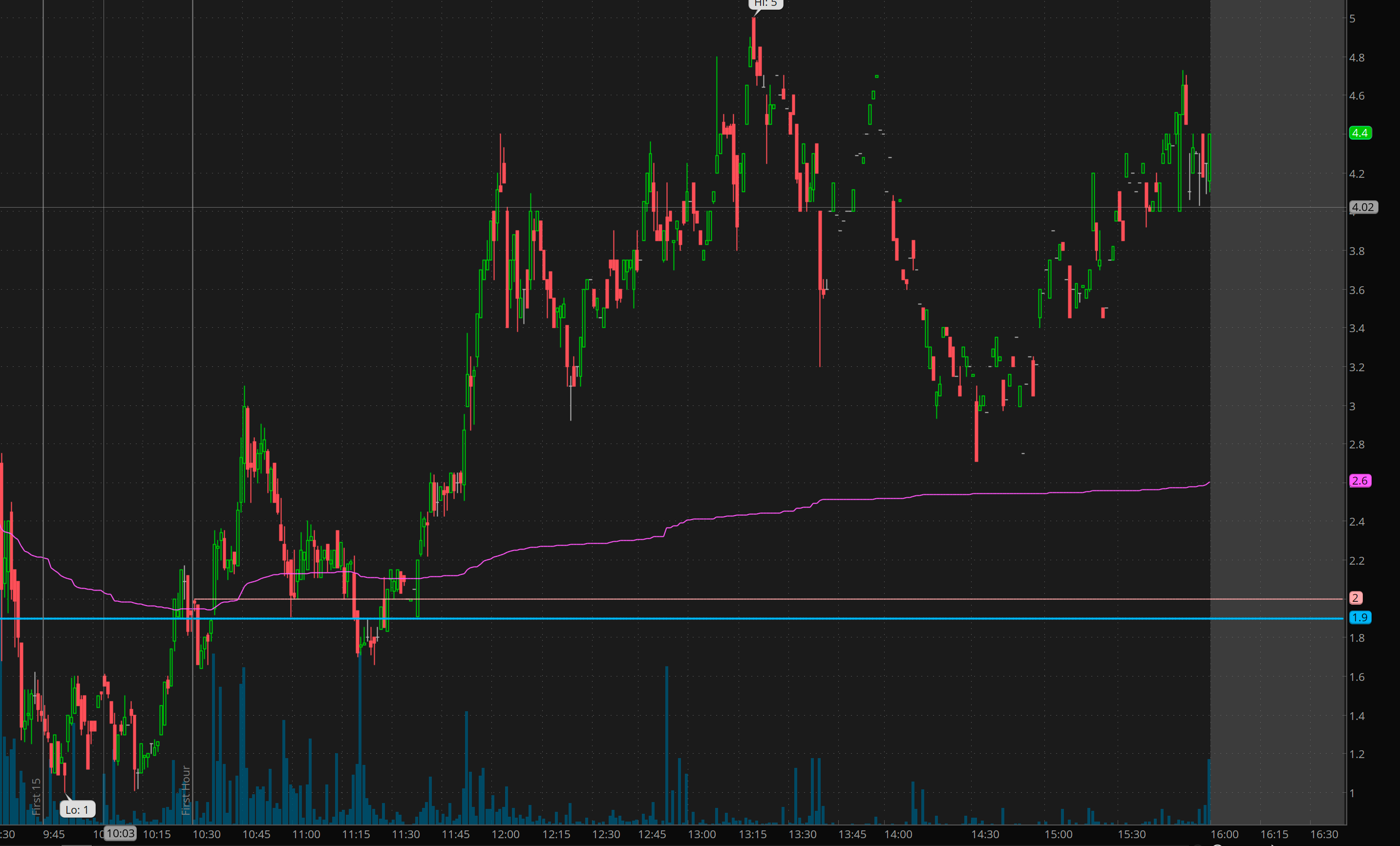
Task: Click the blue 1.9 price level tag
Action: pyautogui.click(x=1359, y=617)
